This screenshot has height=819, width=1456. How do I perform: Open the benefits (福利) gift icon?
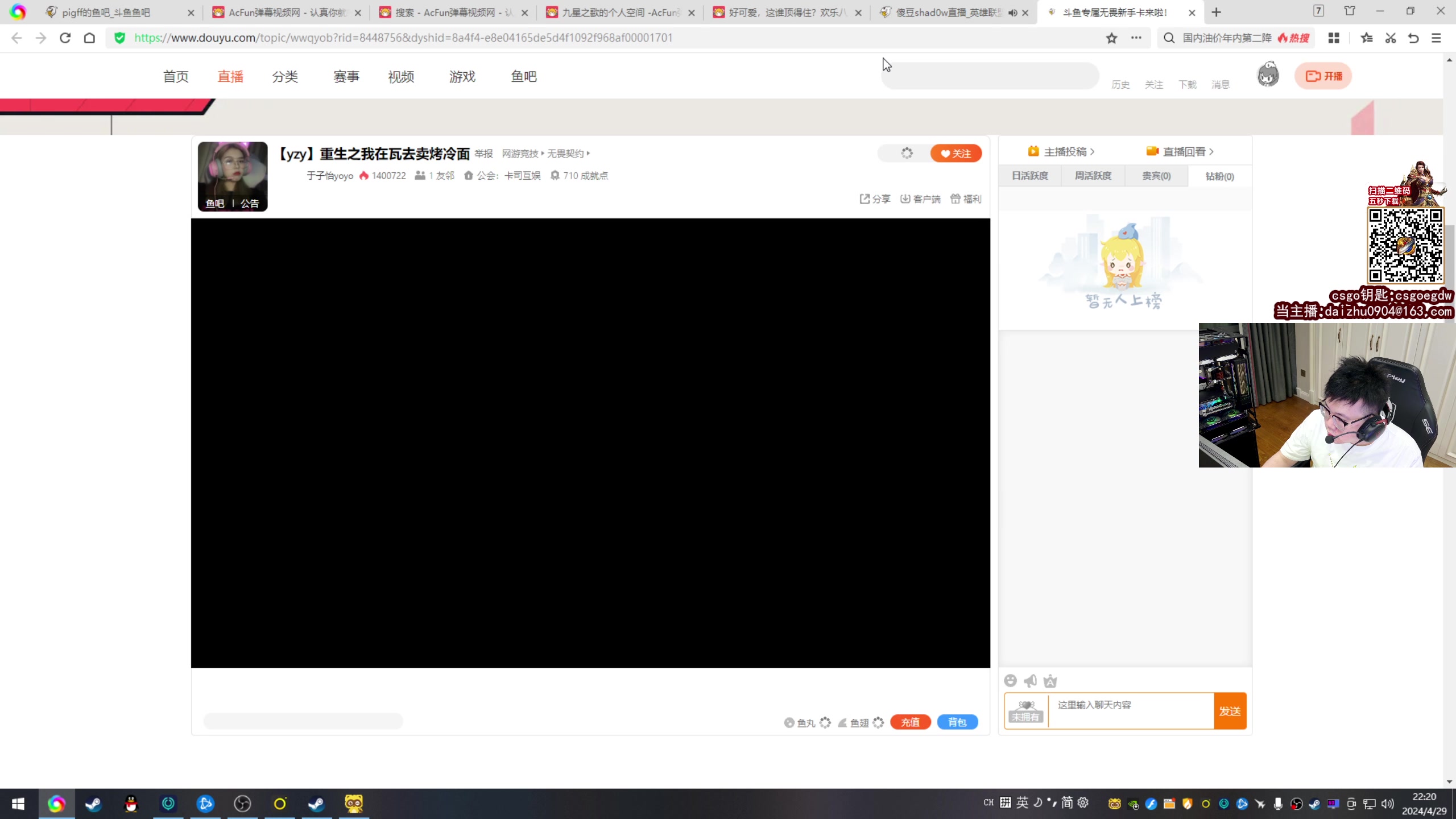955,198
